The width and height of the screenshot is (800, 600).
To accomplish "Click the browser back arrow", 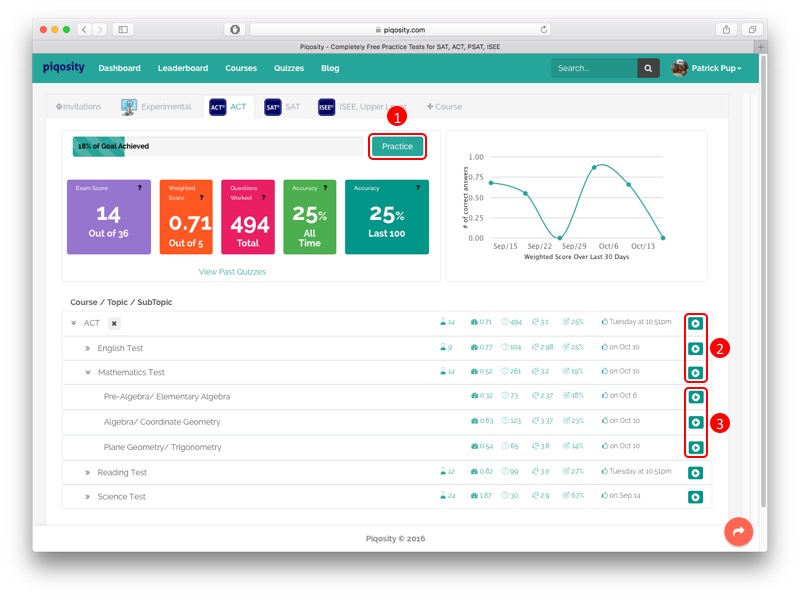I will click(84, 30).
